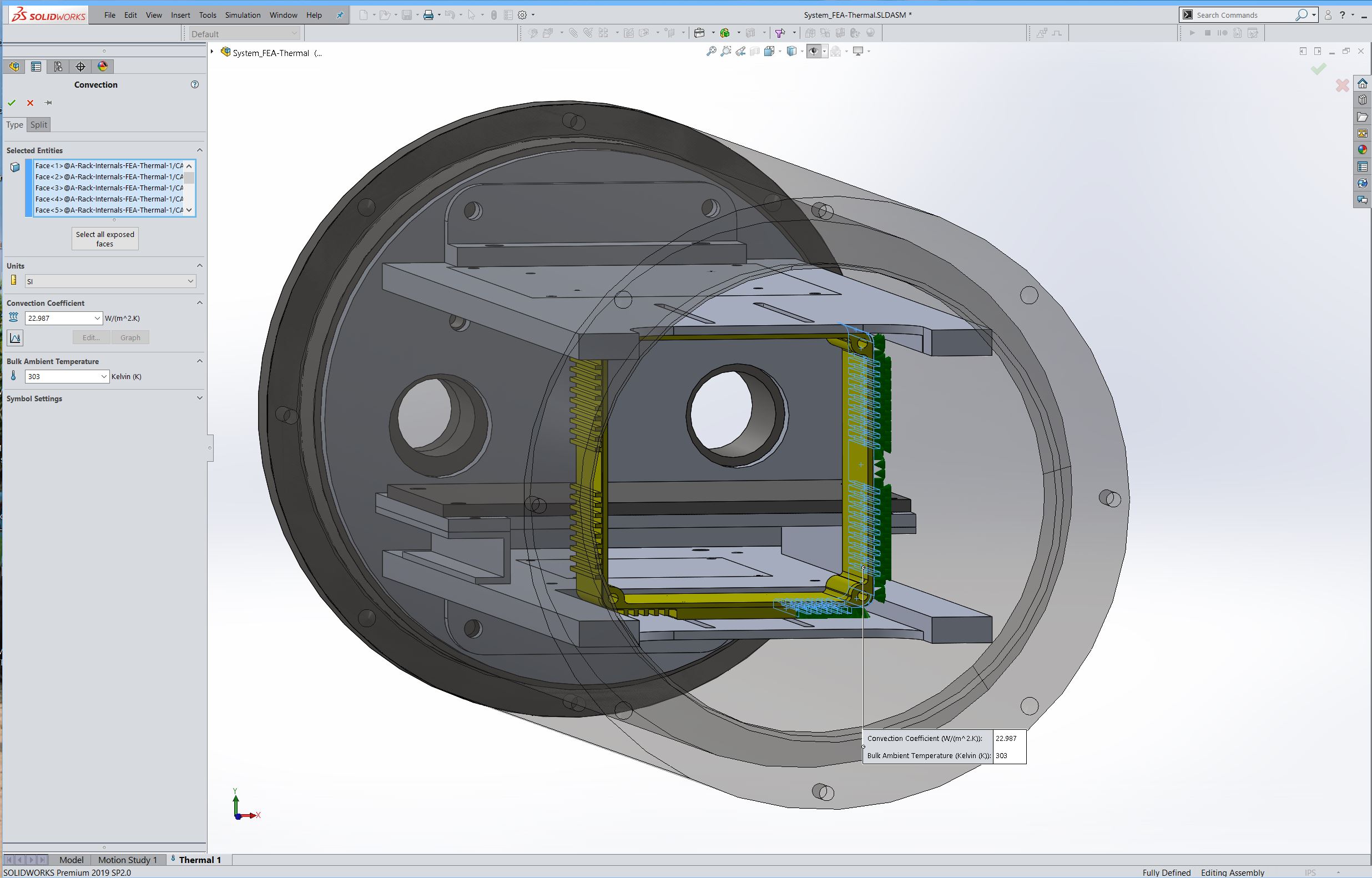Expand the System_FEA-Thermal flyout tree
The width and height of the screenshot is (1372, 878).
212,52
